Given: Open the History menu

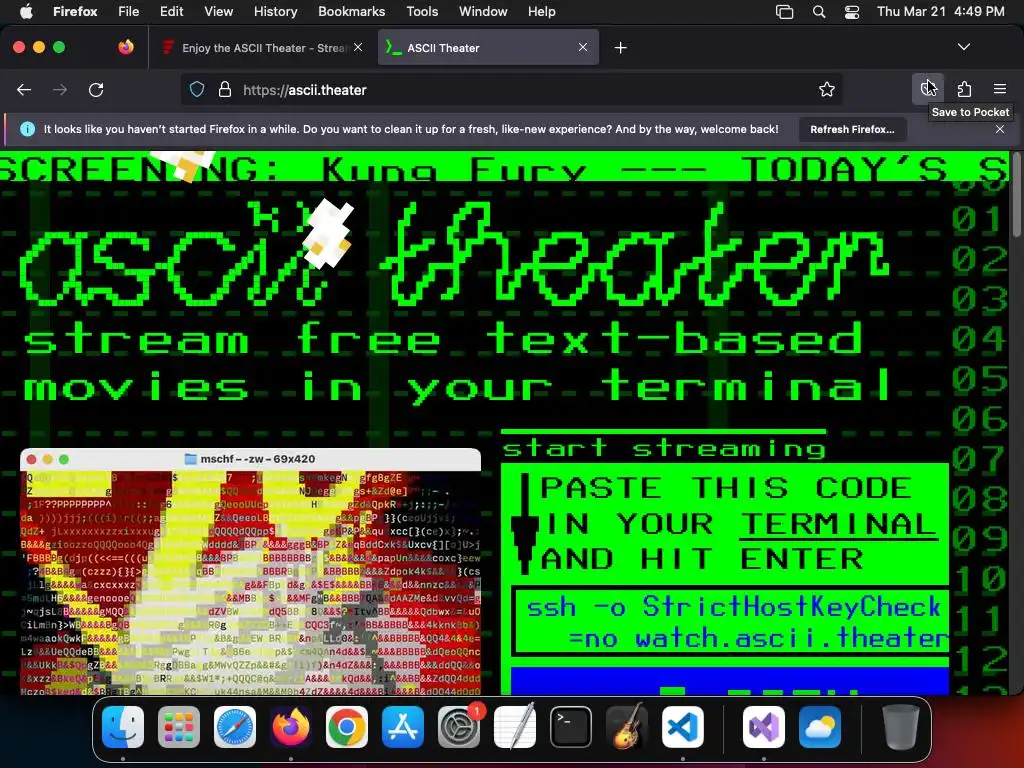Looking at the screenshot, I should tap(276, 11).
